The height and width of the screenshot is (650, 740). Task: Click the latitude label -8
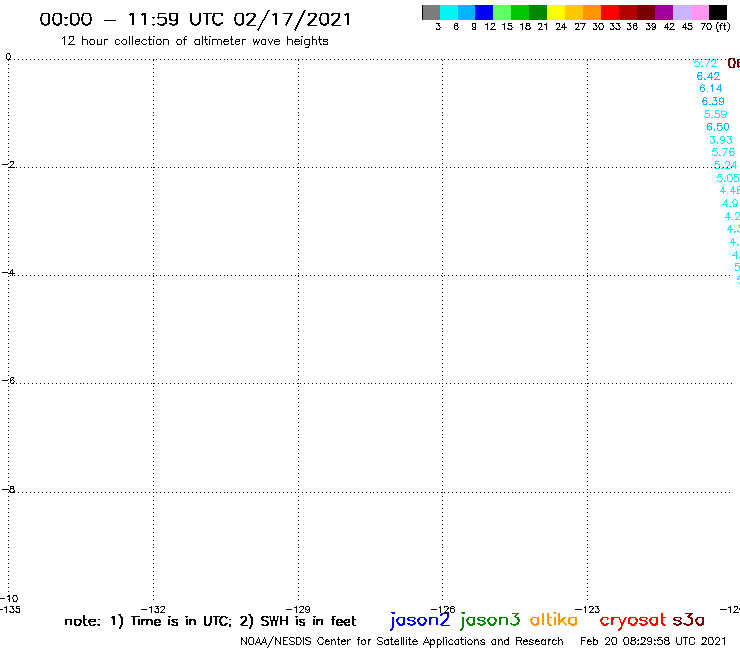pyautogui.click(x=8, y=490)
